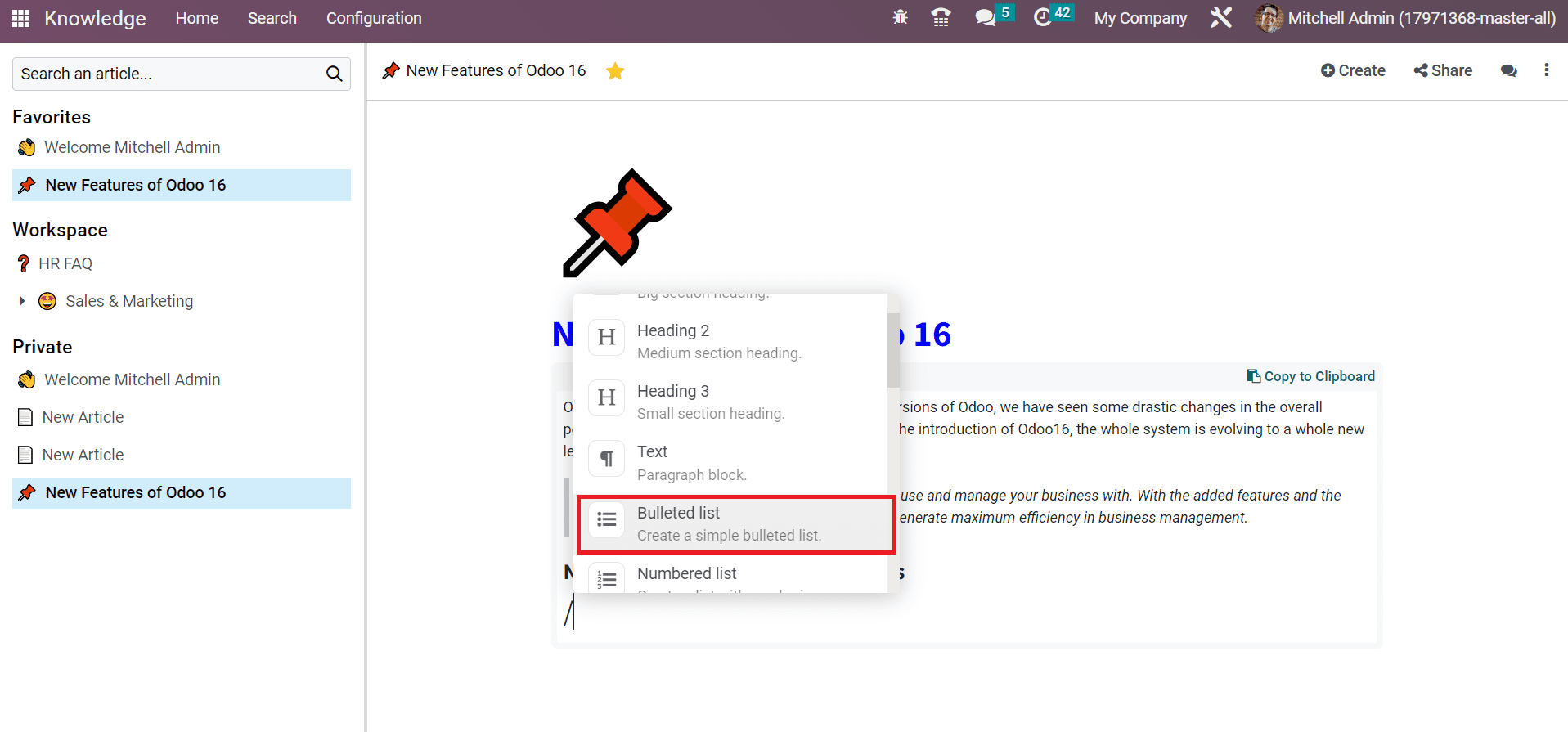Click the document icon of first New Article

(x=25, y=417)
